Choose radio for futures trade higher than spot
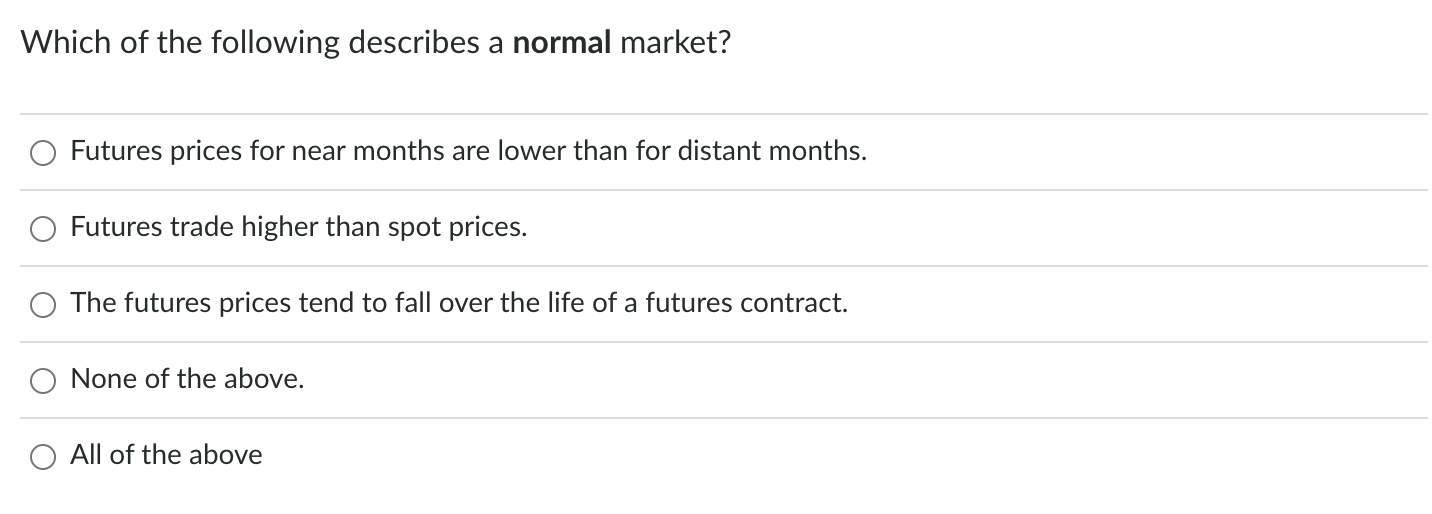 click(43, 229)
